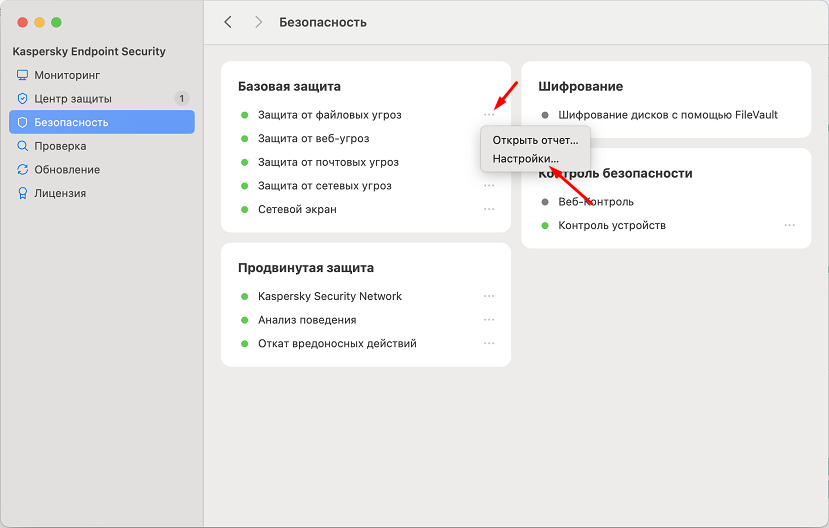The width and height of the screenshot is (829, 528).
Task: Open more options for Защита от файловых угроз
Action: coord(489,115)
